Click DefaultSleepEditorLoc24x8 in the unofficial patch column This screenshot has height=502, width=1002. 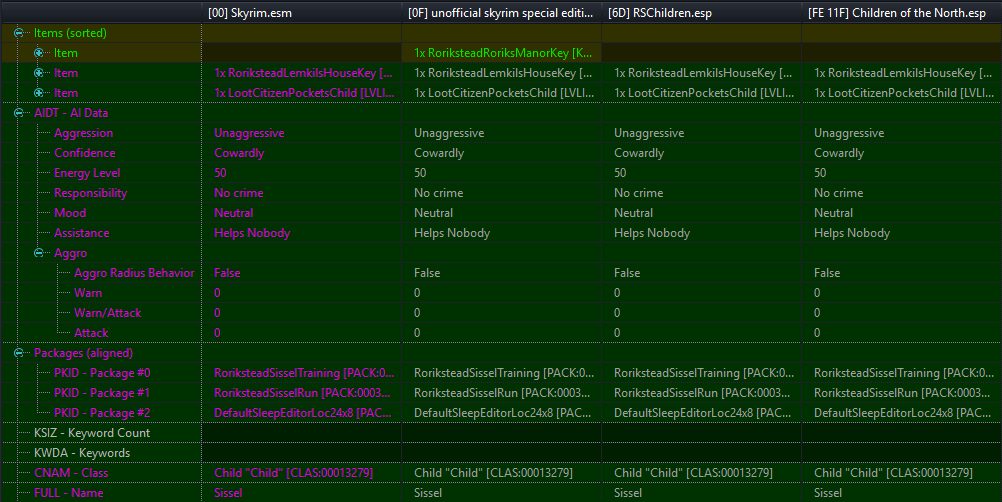pos(502,413)
